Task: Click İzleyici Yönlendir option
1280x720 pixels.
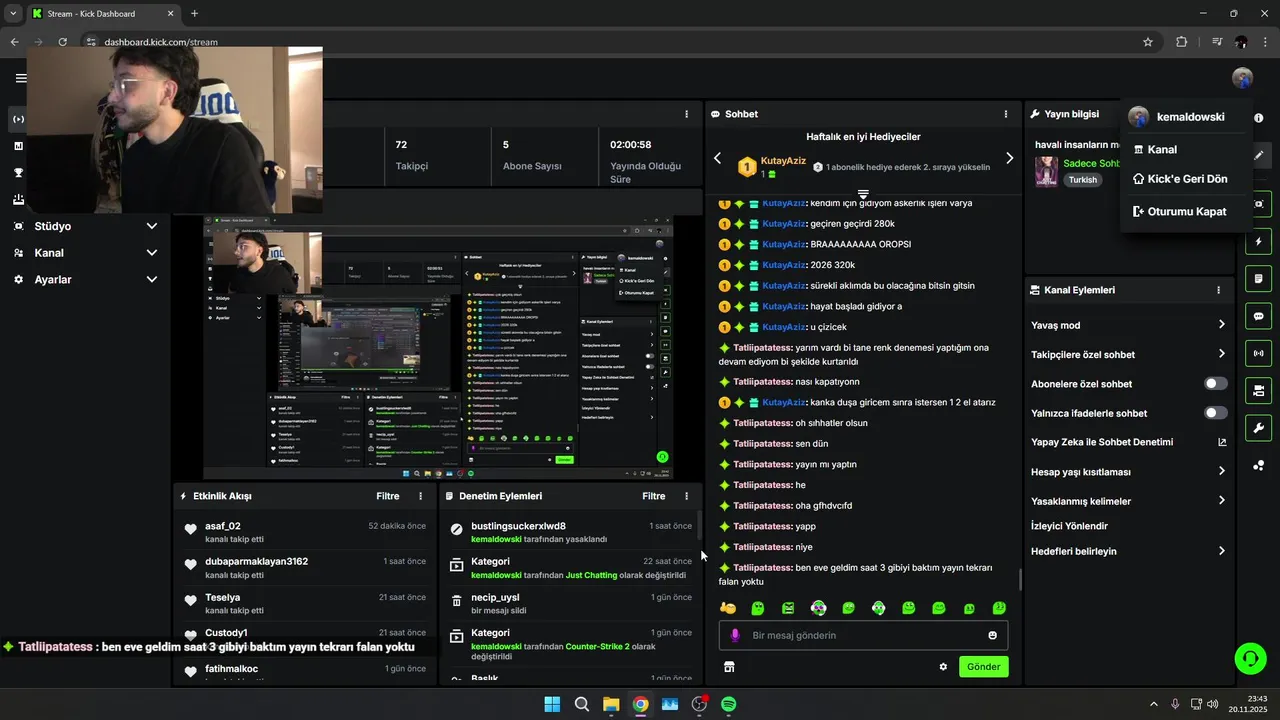Action: tap(1069, 526)
